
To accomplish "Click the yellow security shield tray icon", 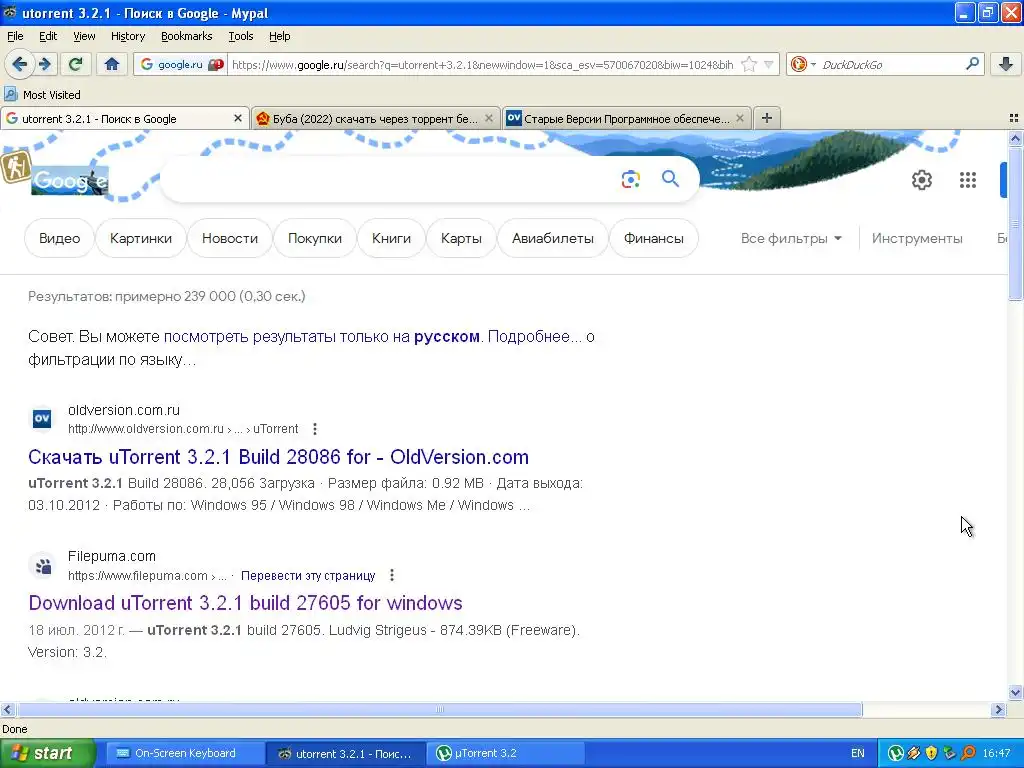I will point(932,753).
